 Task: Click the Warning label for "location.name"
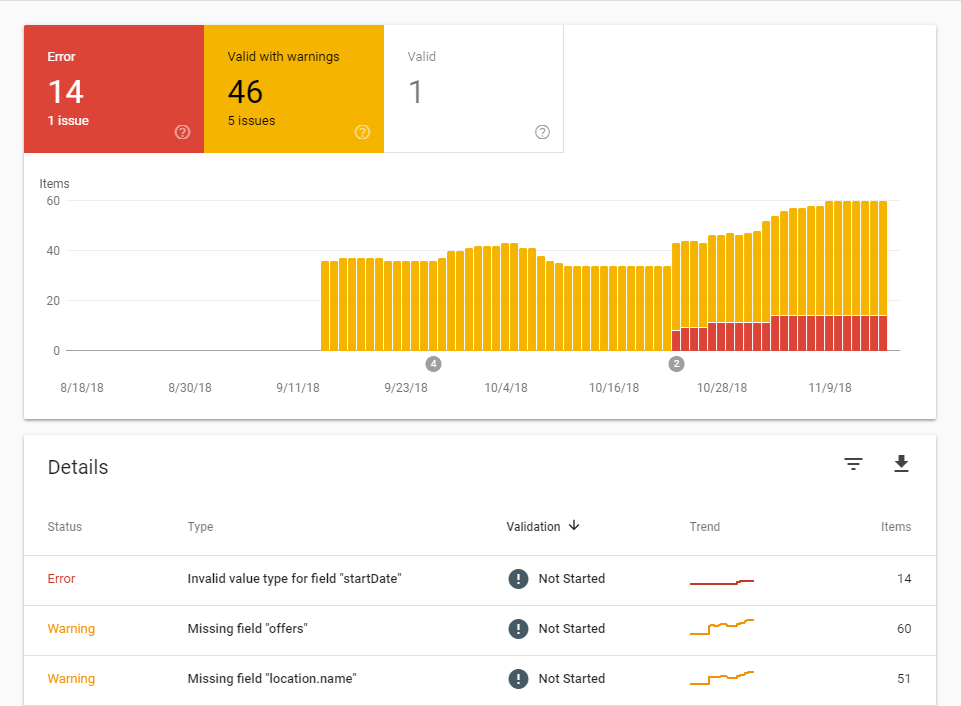(x=71, y=678)
